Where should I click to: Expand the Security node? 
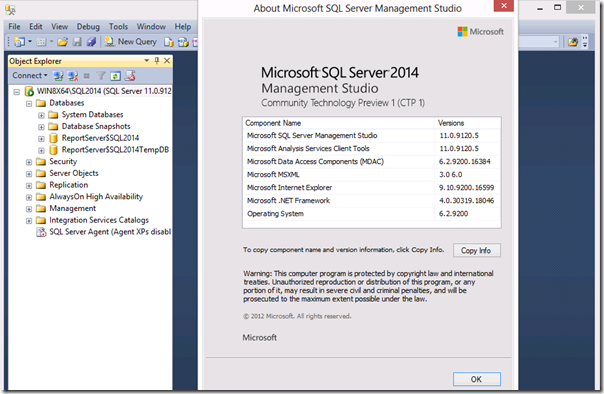(x=29, y=162)
